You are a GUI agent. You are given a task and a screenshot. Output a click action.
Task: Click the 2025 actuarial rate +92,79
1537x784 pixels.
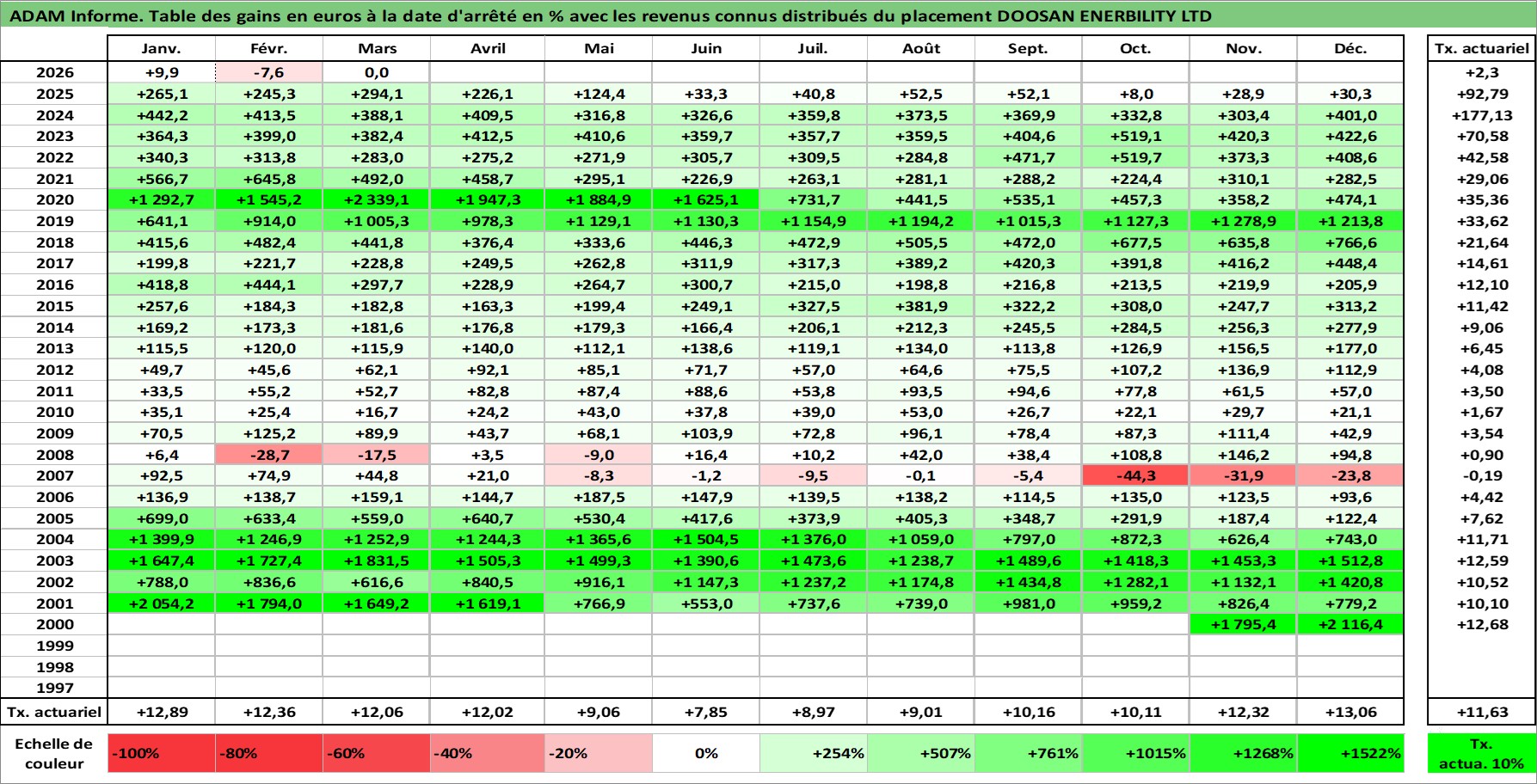click(1481, 94)
